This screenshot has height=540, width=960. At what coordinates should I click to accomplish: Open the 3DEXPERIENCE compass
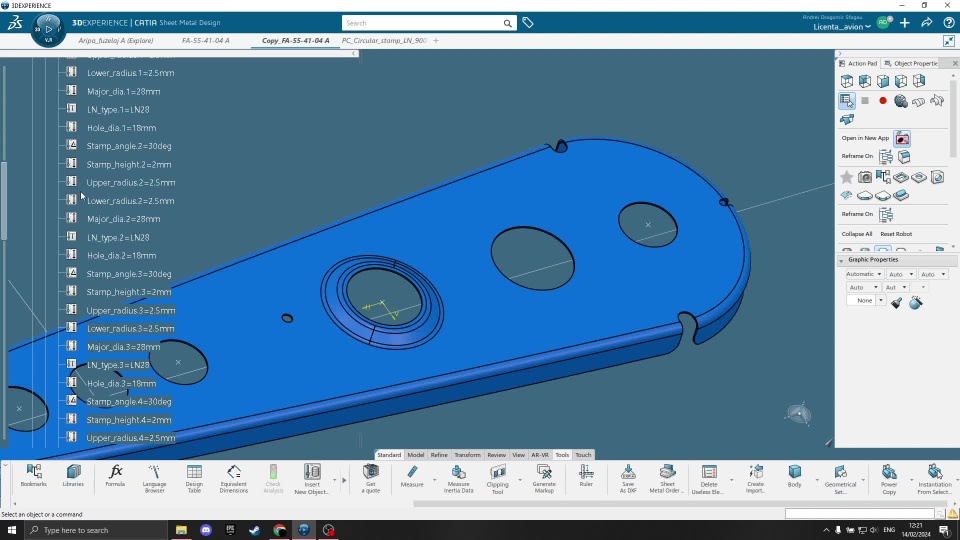[x=48, y=29]
